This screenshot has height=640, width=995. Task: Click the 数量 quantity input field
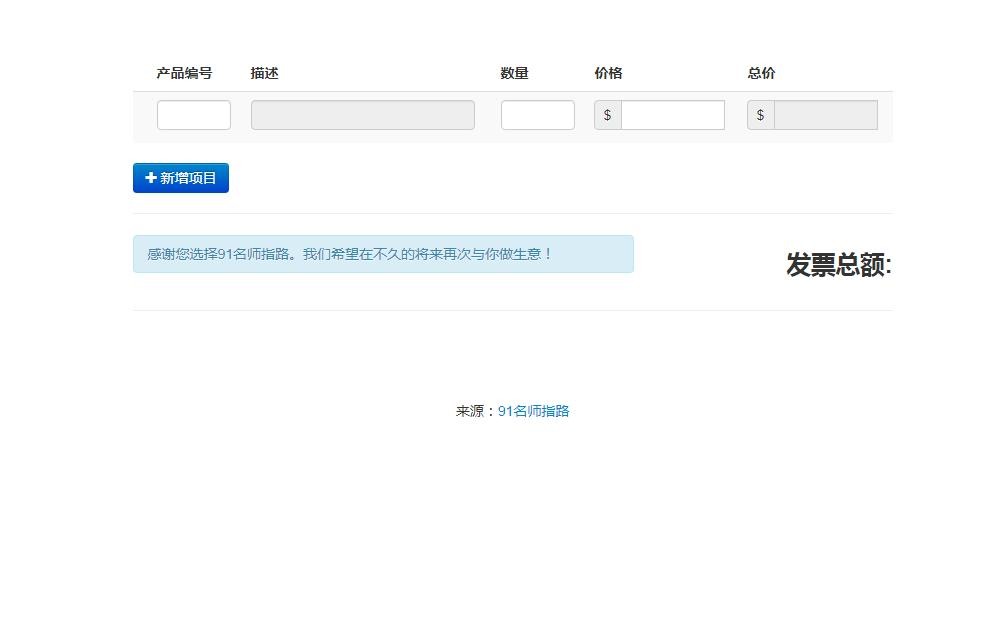coord(537,115)
